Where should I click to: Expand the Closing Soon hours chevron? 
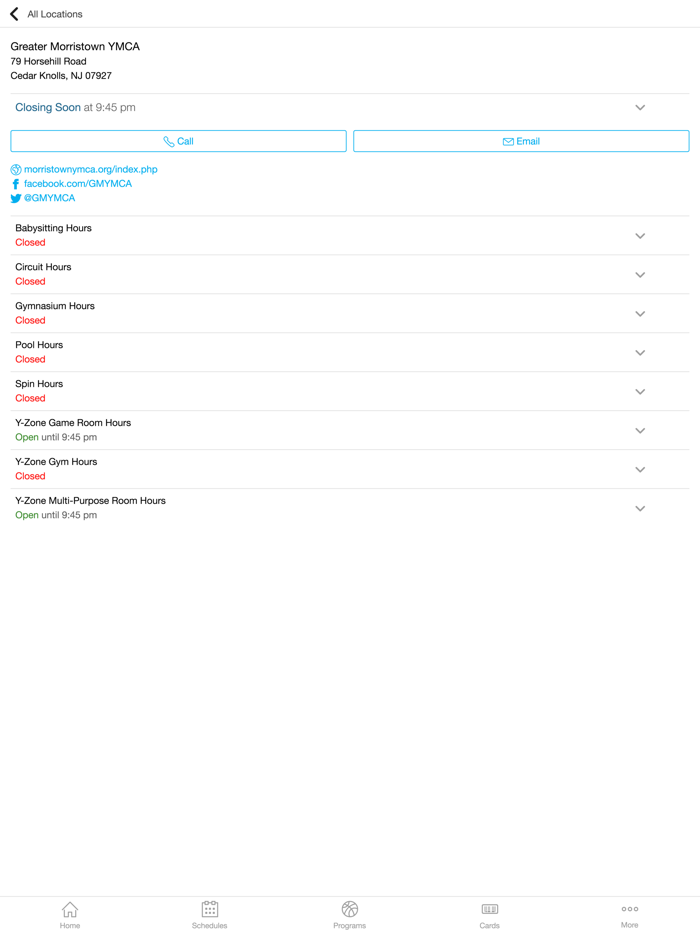pos(640,108)
